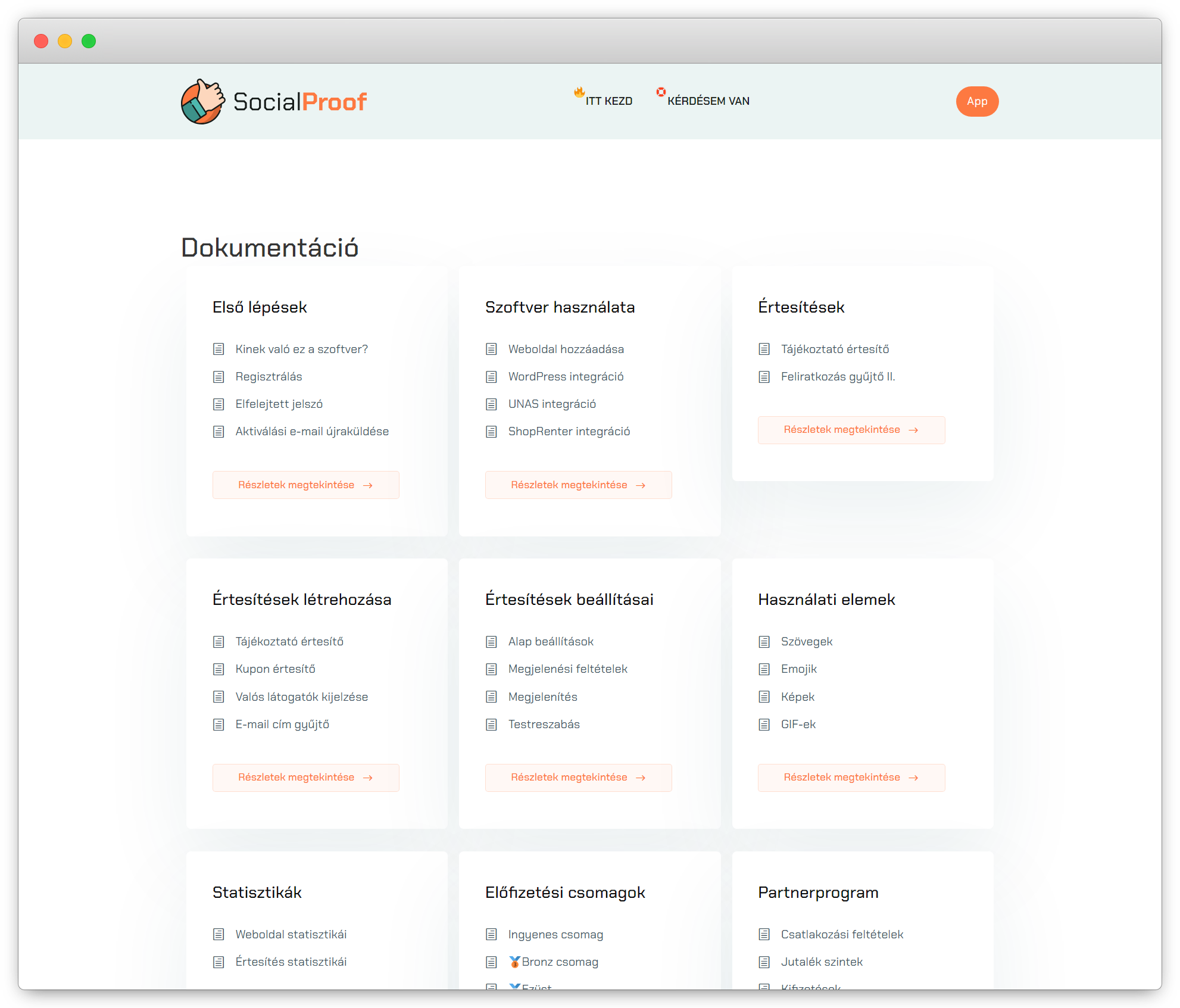Click the flame icon beside ITT KEZD

[578, 93]
